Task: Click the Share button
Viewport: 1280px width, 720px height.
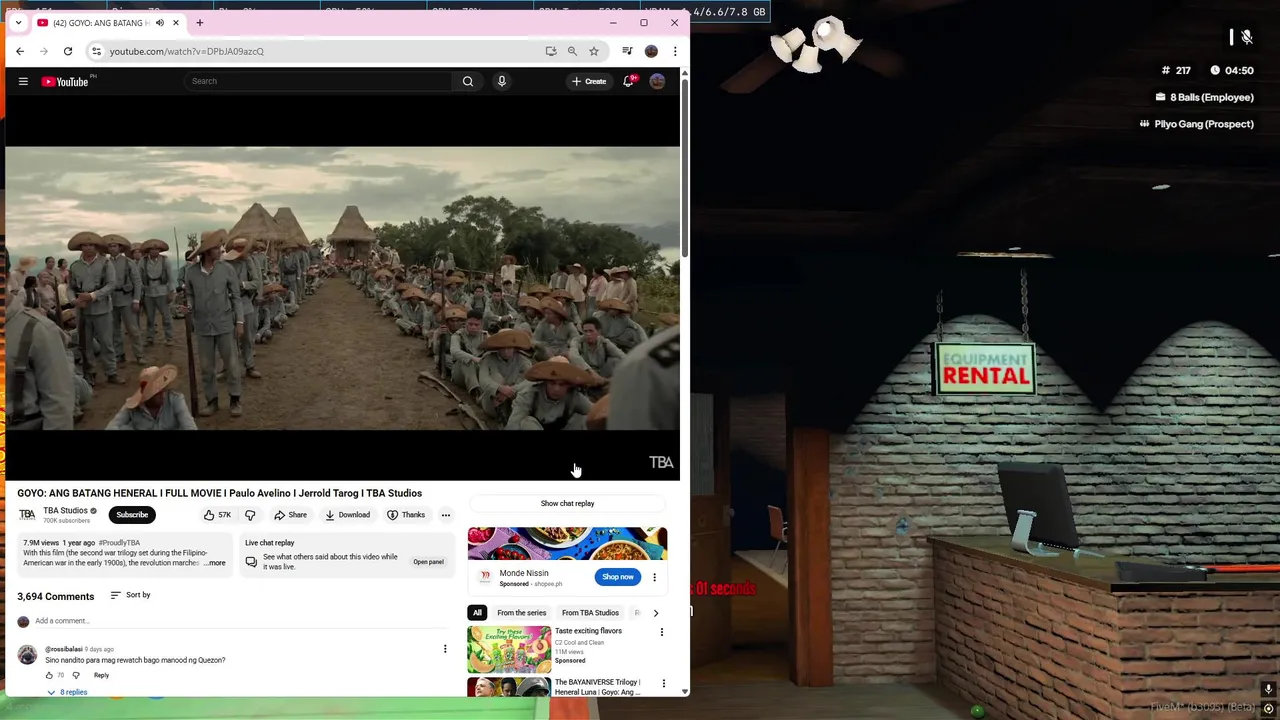Action: (291, 515)
